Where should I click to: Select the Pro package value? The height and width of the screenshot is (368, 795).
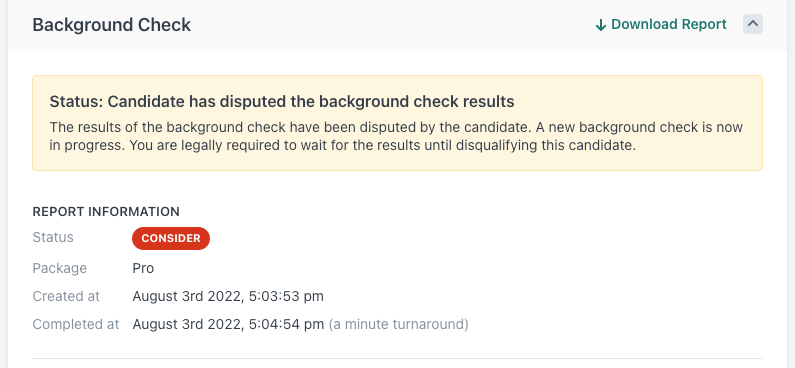coord(143,268)
